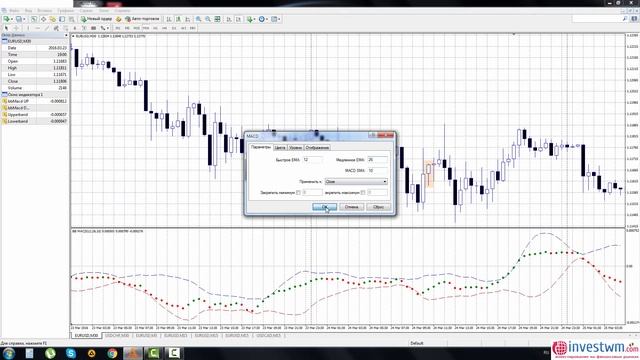Open the Windows Start button
Viewport: 640px width, 360px height.
click(x=8, y=353)
